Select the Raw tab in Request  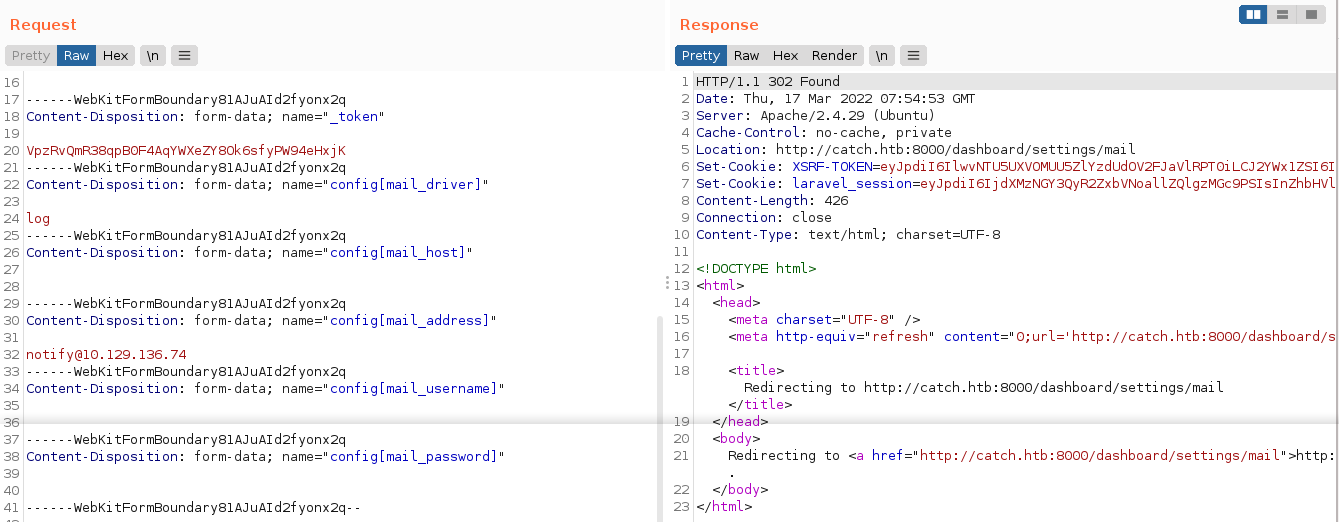tap(77, 56)
